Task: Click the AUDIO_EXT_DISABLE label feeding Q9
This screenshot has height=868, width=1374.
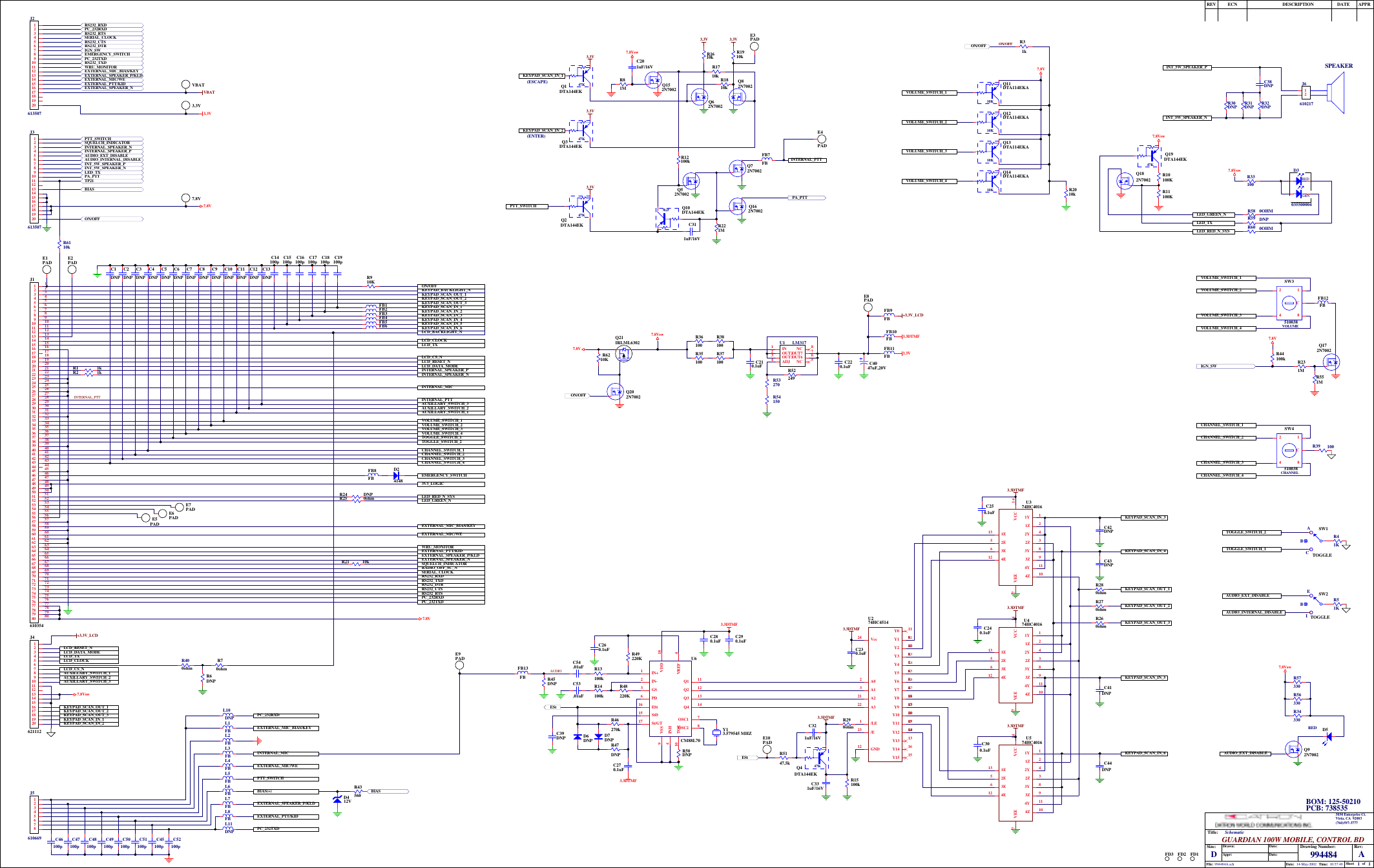Action: pyautogui.click(x=1244, y=753)
